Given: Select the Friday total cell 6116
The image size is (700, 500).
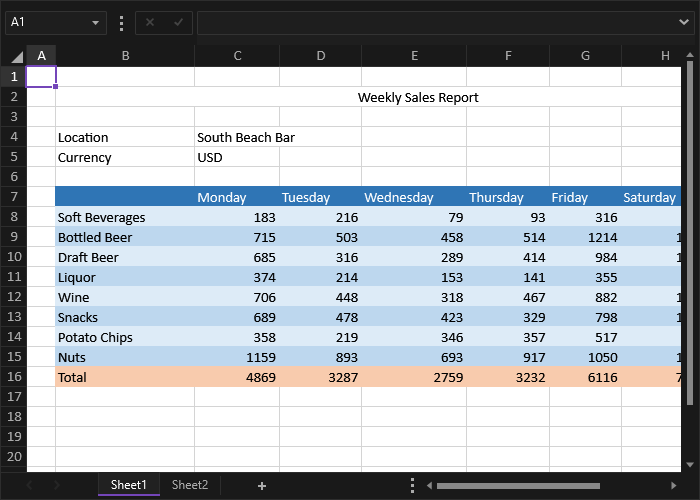Looking at the screenshot, I should pos(585,377).
